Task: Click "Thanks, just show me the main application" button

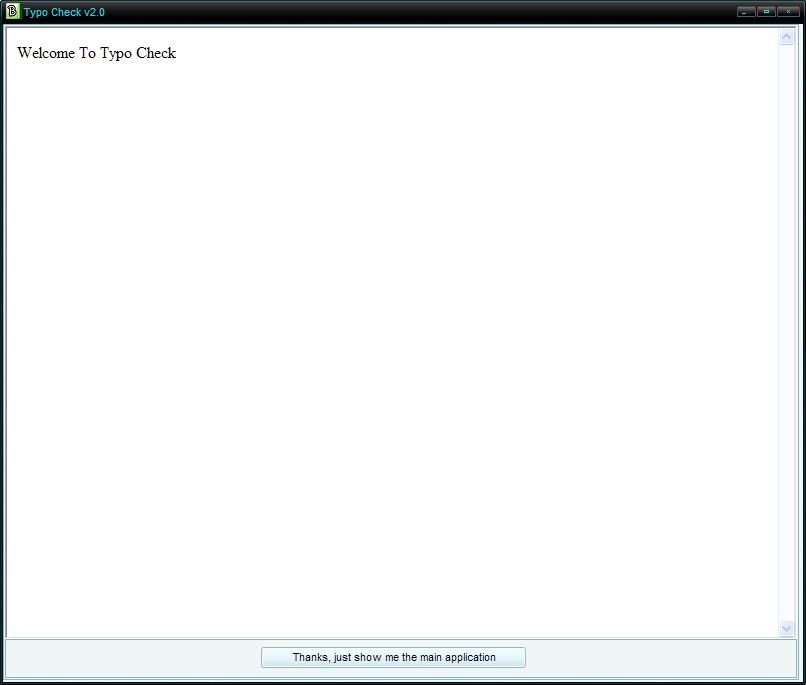Action: (x=393, y=657)
